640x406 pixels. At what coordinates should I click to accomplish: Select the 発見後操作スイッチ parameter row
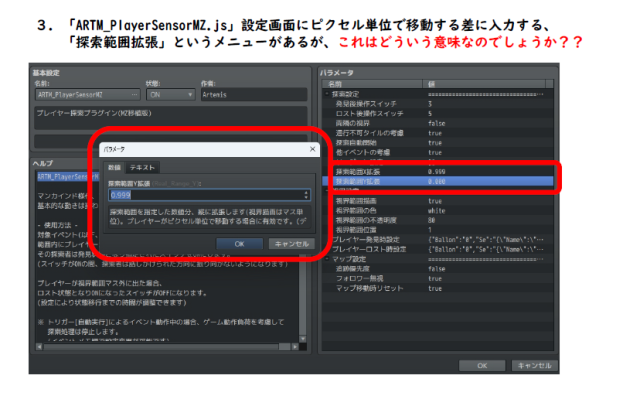tap(438, 104)
